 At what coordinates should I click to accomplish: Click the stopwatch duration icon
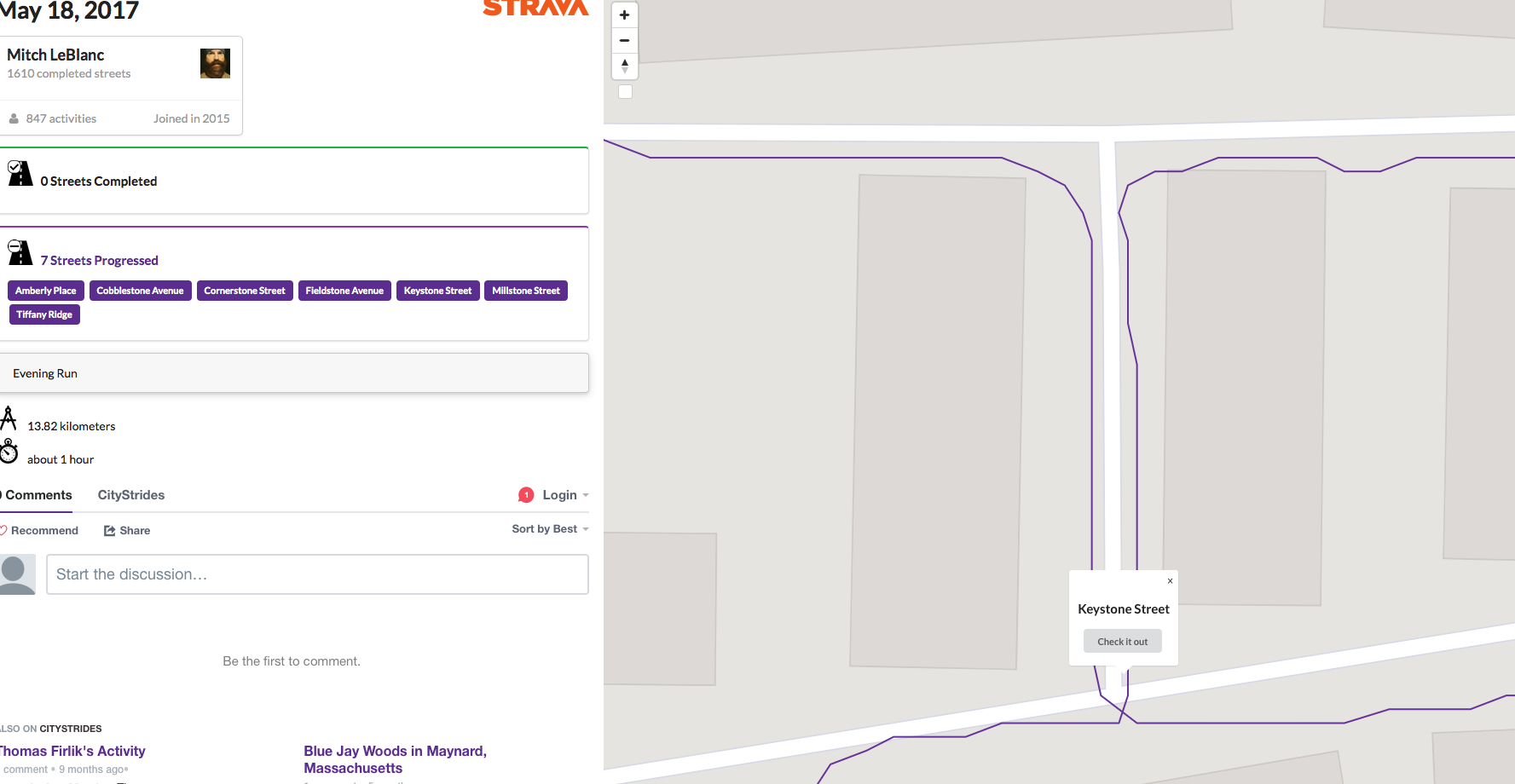tap(9, 451)
